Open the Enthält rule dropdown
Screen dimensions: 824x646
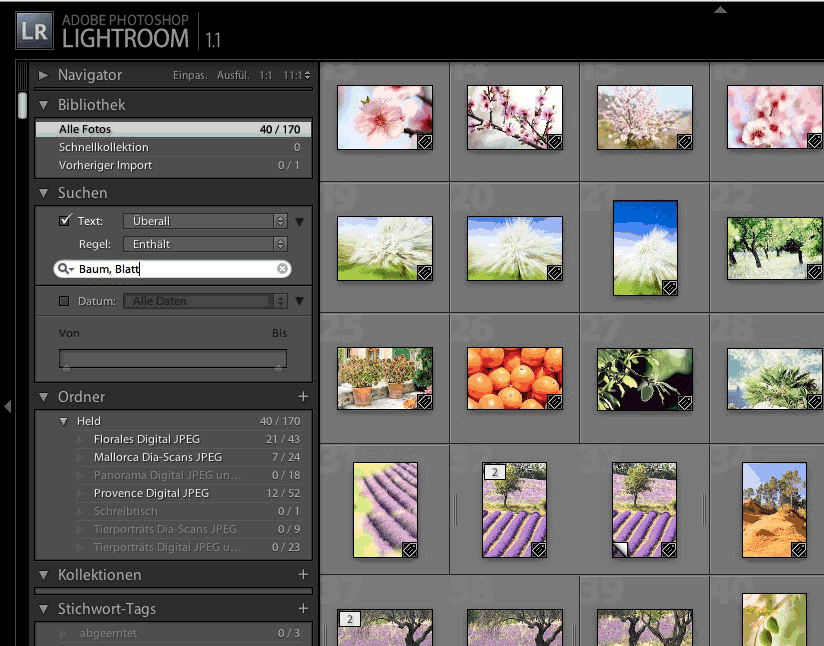[x=205, y=244]
